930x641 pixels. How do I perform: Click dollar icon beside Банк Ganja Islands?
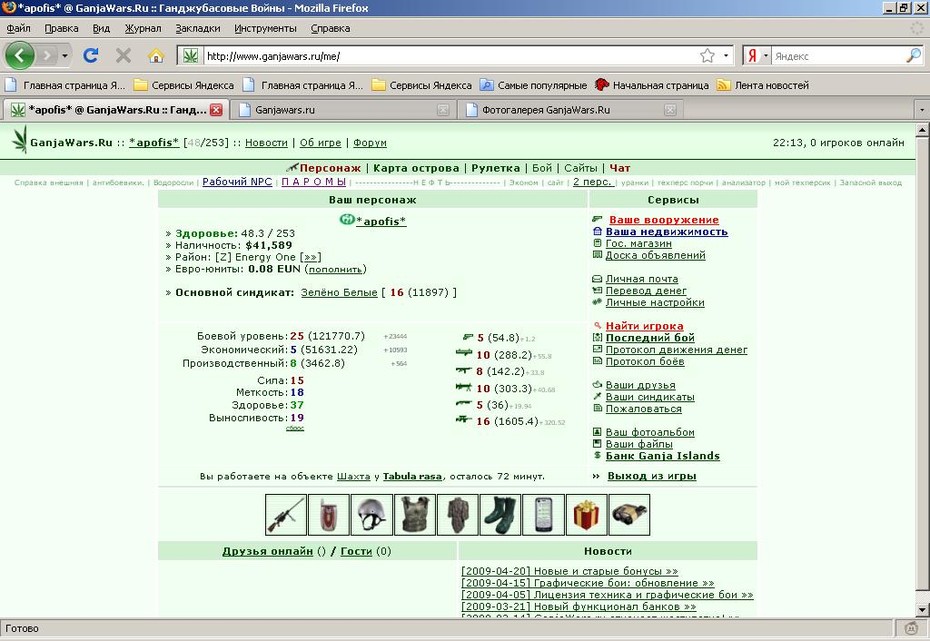(597, 455)
